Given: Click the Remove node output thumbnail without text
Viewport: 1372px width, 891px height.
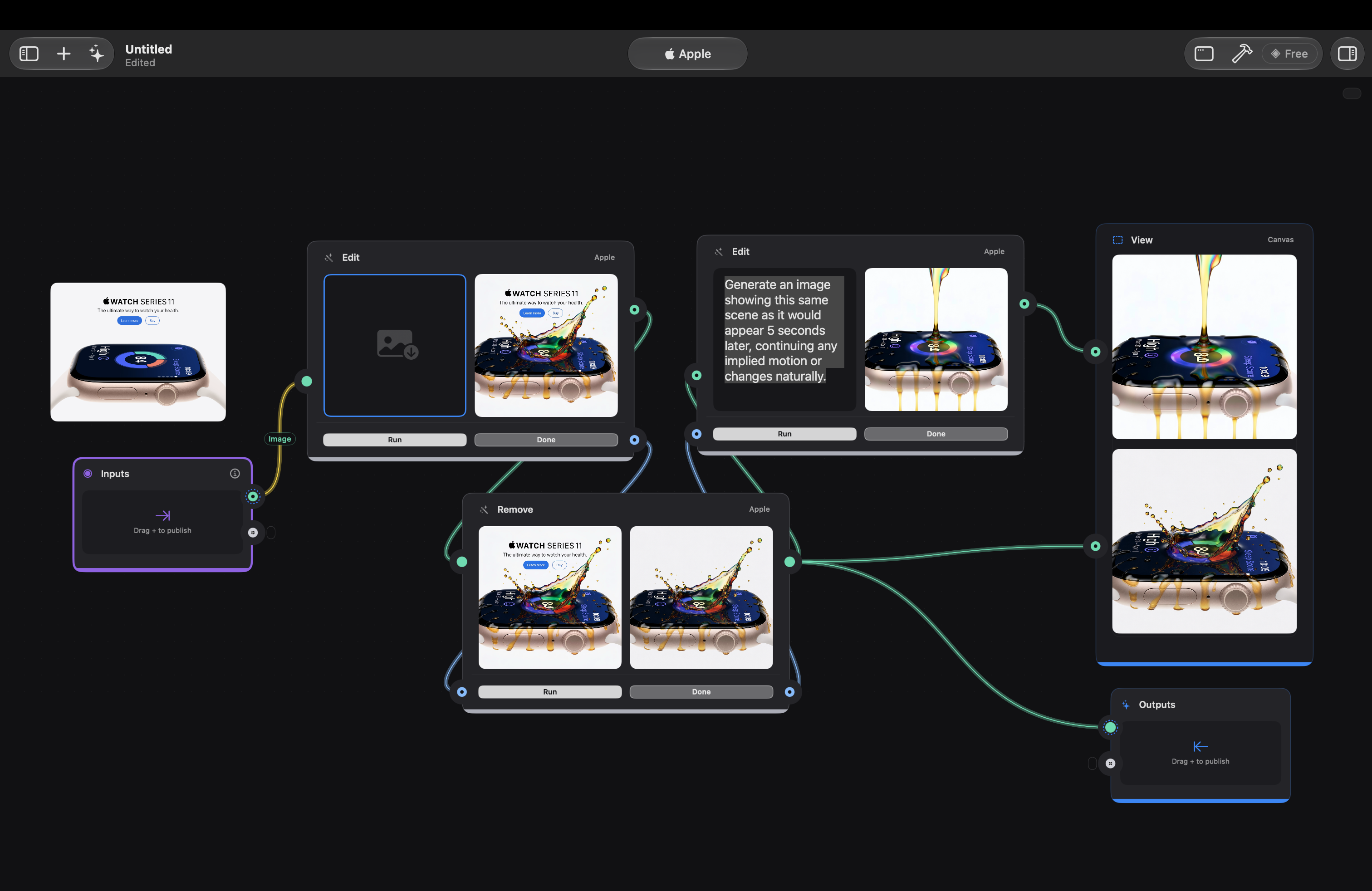Looking at the screenshot, I should (701, 597).
